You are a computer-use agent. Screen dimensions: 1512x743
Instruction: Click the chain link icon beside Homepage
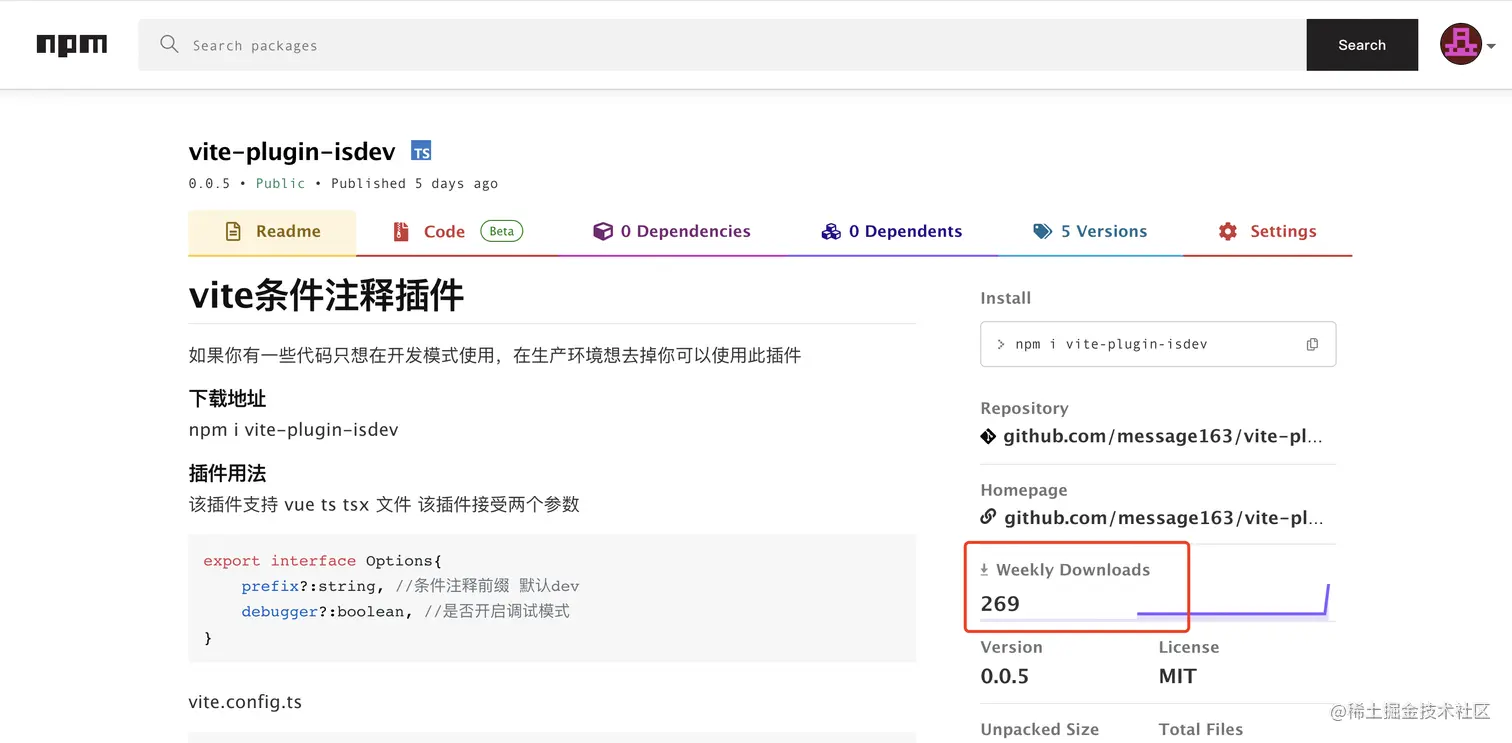[988, 517]
